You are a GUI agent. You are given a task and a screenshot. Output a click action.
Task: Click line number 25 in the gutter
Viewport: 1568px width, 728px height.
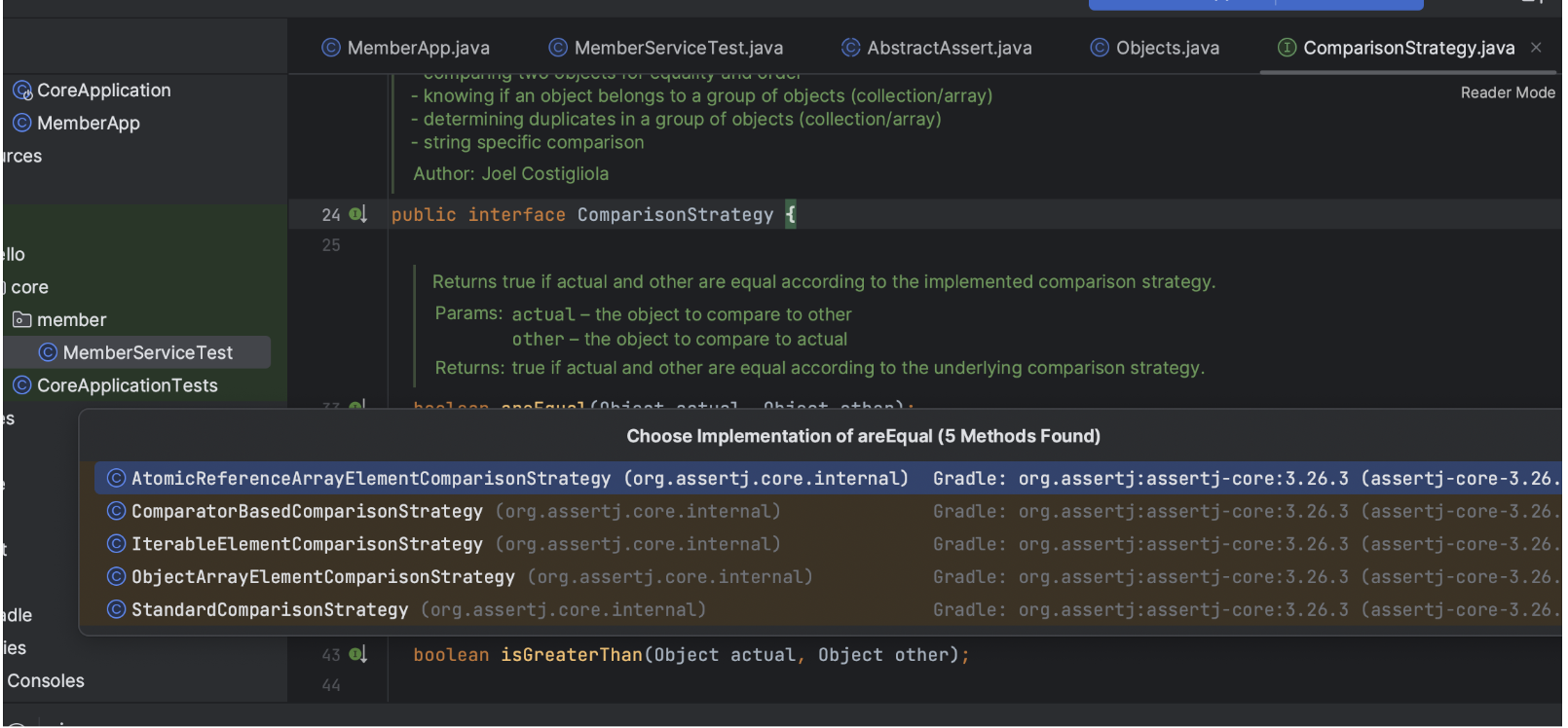point(331,245)
